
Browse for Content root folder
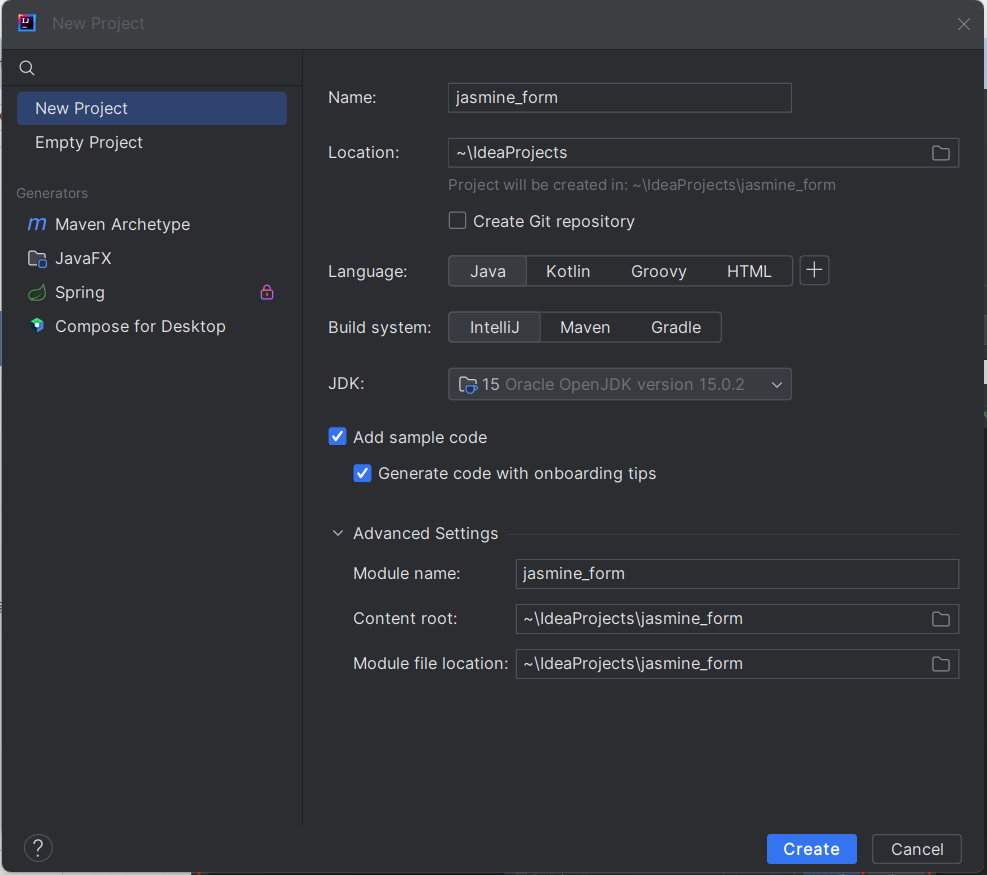coord(940,619)
